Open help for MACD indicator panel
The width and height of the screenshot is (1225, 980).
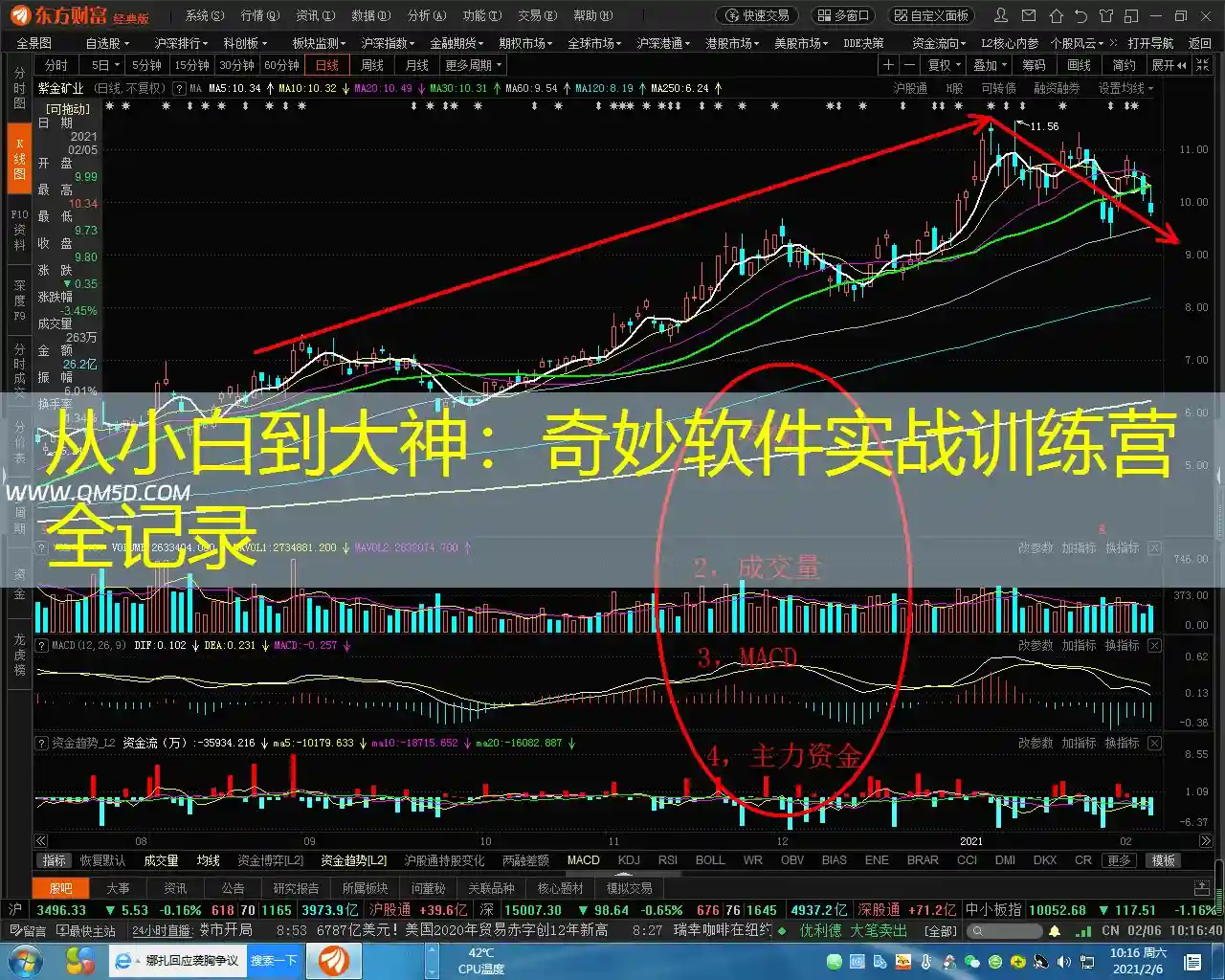pos(41,646)
